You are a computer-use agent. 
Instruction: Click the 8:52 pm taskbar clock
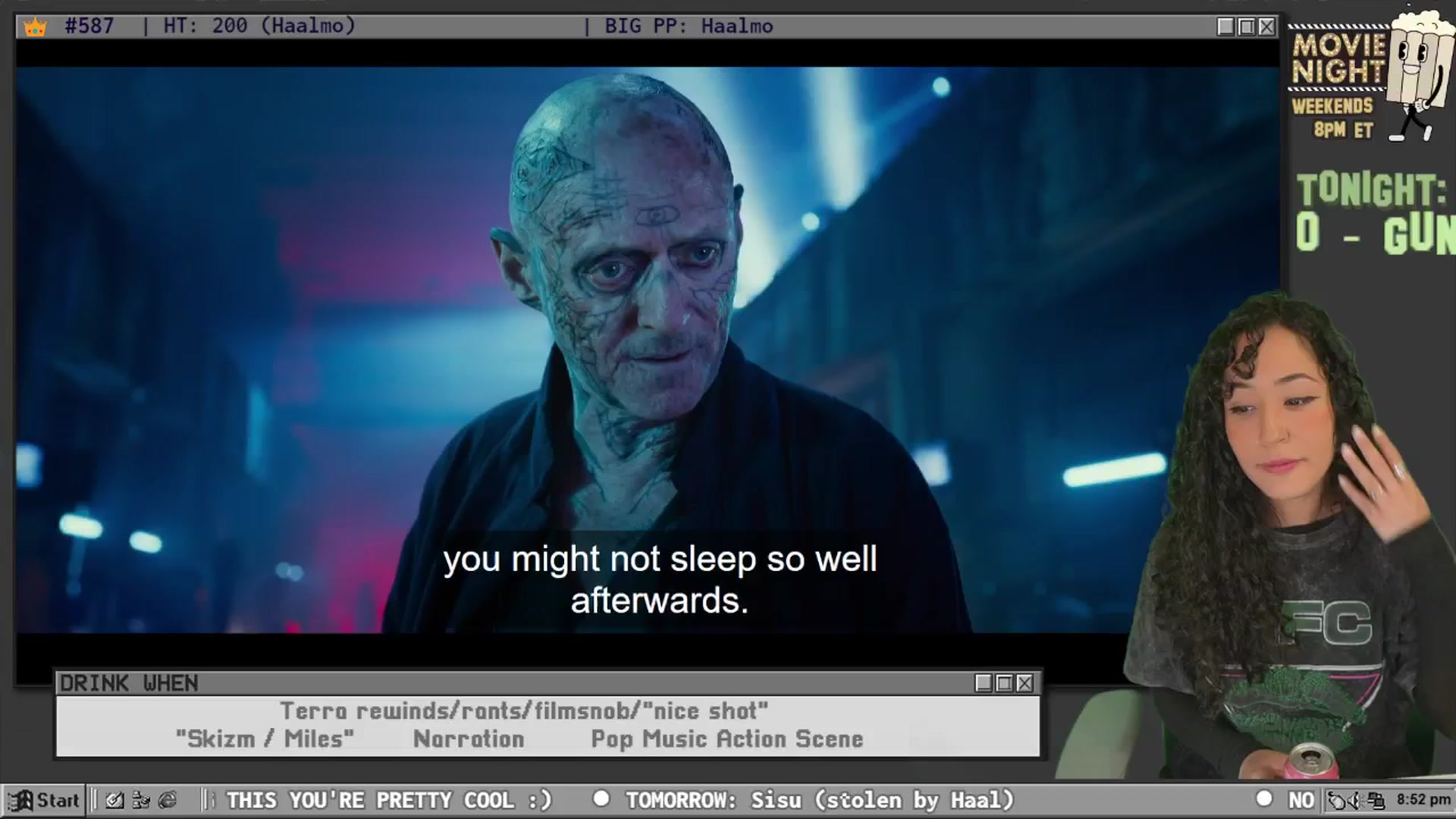[1423, 799]
